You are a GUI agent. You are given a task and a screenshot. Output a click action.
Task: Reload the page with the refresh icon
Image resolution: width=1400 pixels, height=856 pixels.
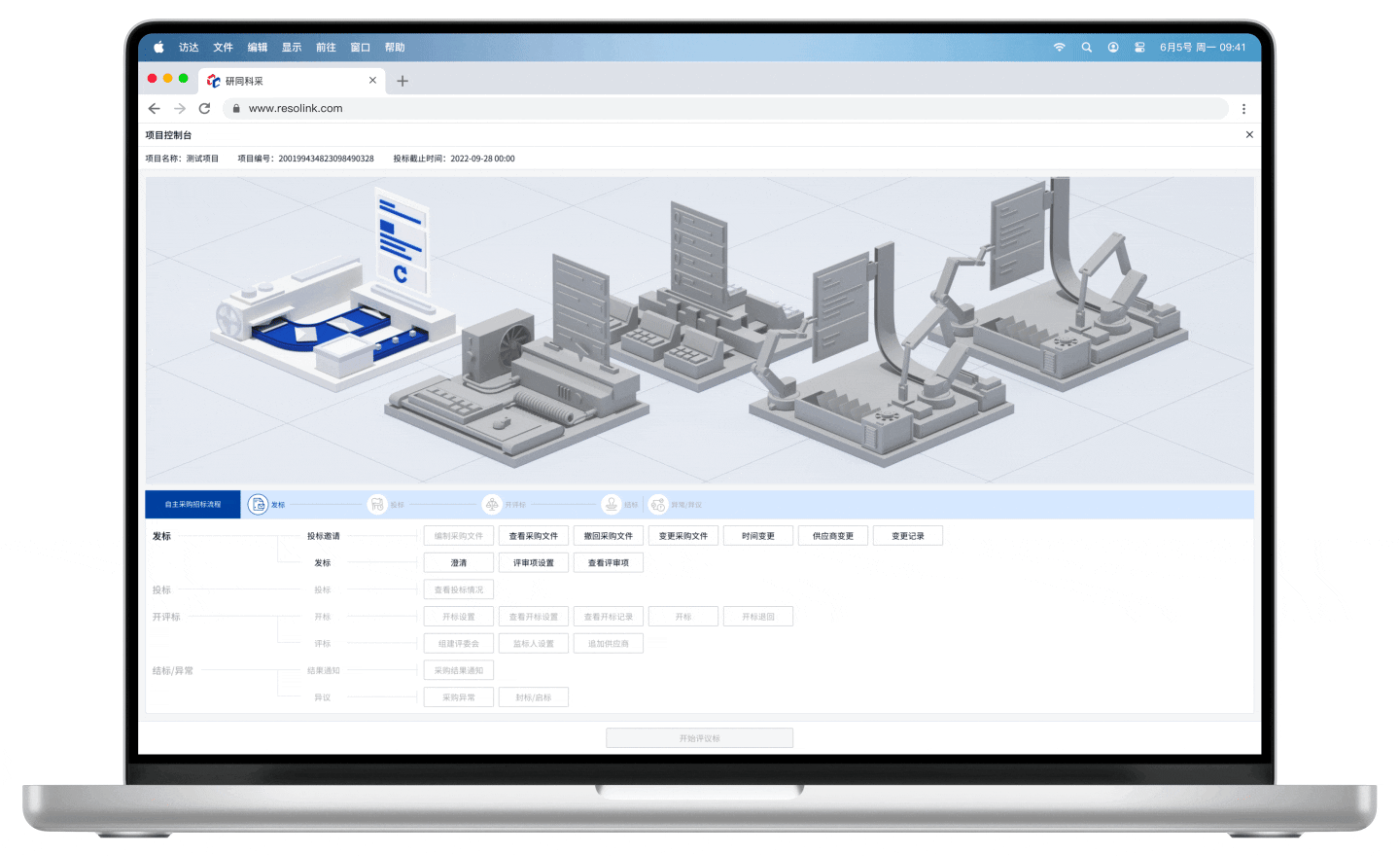click(x=204, y=109)
